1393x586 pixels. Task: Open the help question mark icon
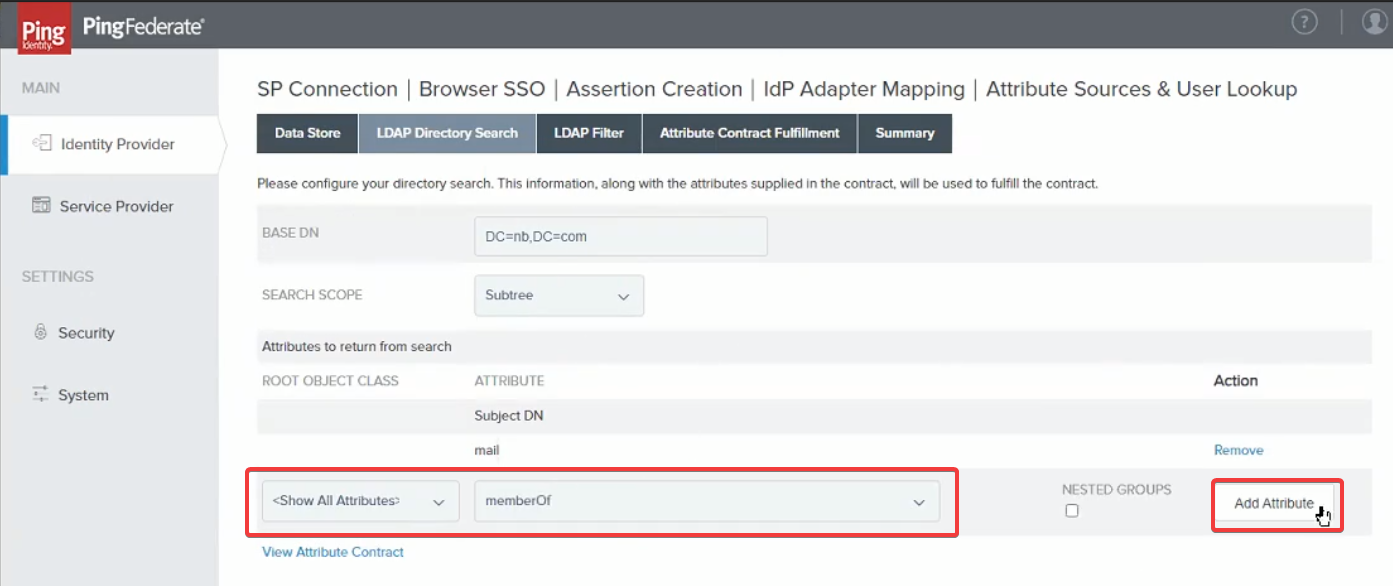tap(1304, 21)
